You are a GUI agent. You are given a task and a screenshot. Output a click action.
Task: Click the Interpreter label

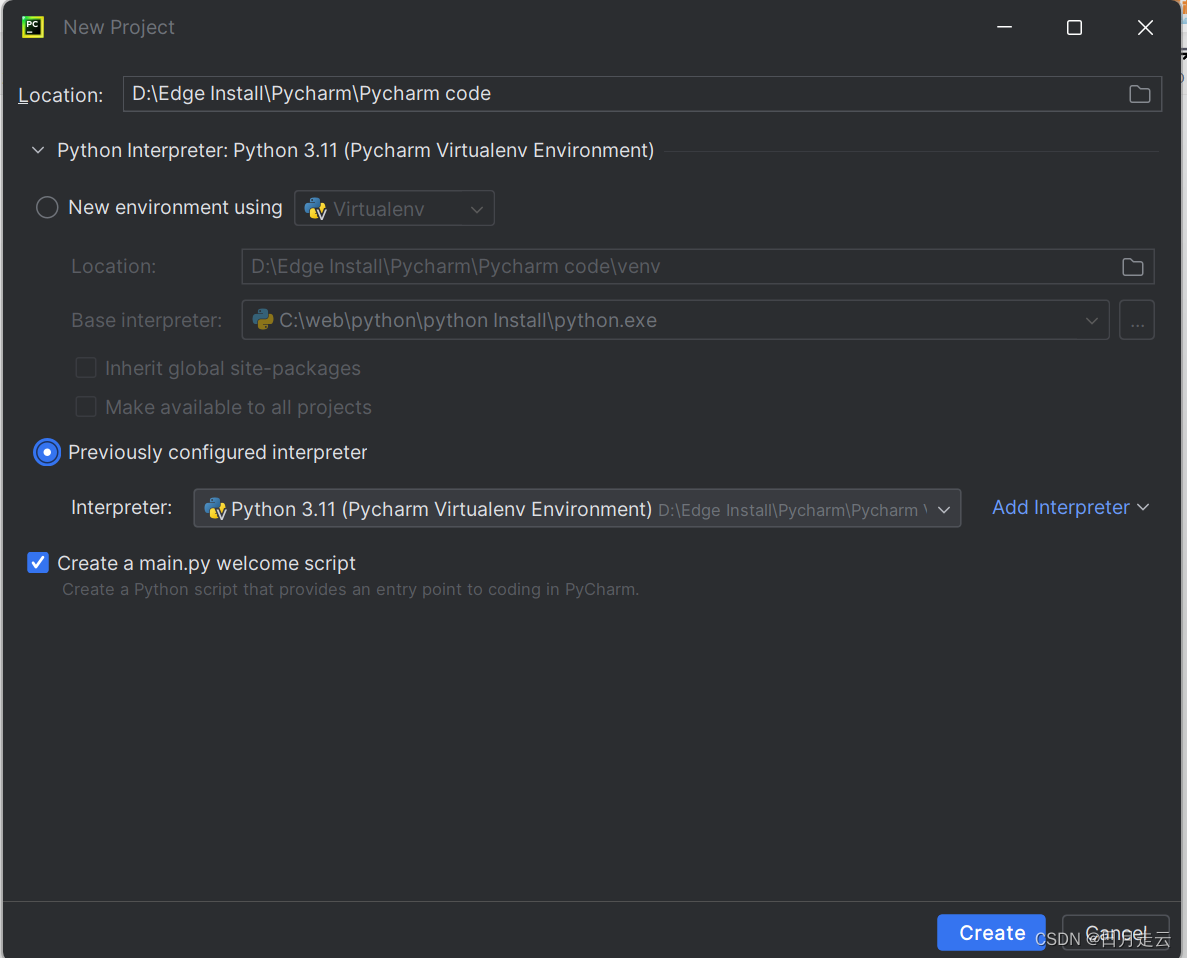coord(122,507)
